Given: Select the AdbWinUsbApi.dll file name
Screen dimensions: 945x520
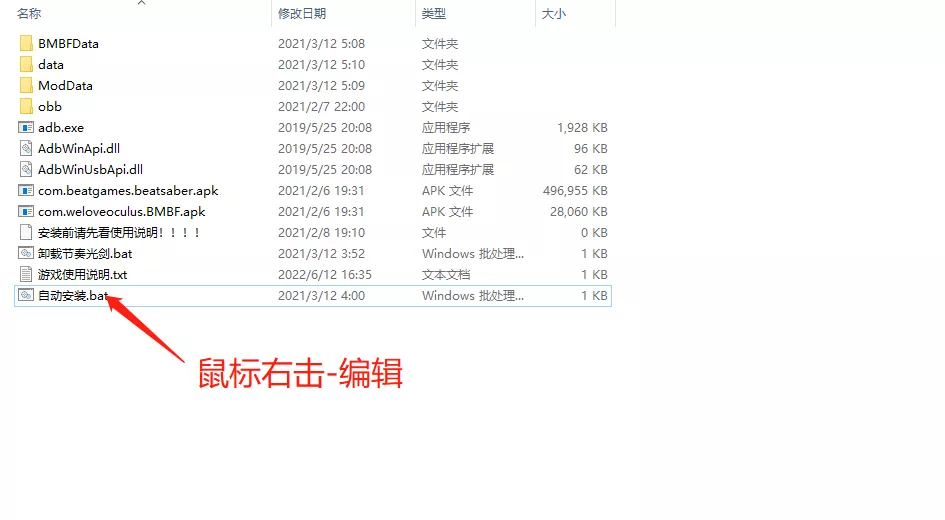Looking at the screenshot, I should coord(90,169).
